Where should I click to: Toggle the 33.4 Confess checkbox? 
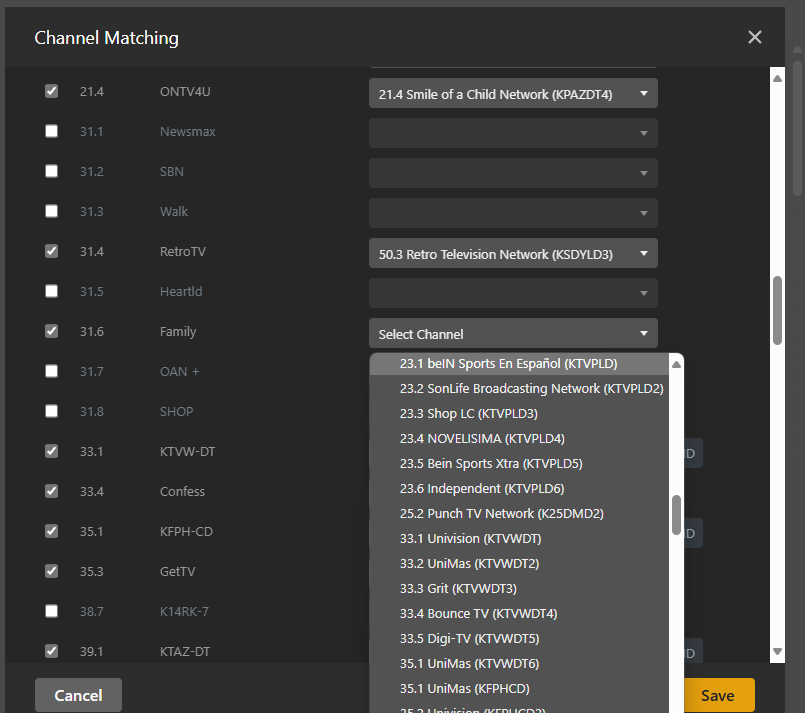[51, 491]
